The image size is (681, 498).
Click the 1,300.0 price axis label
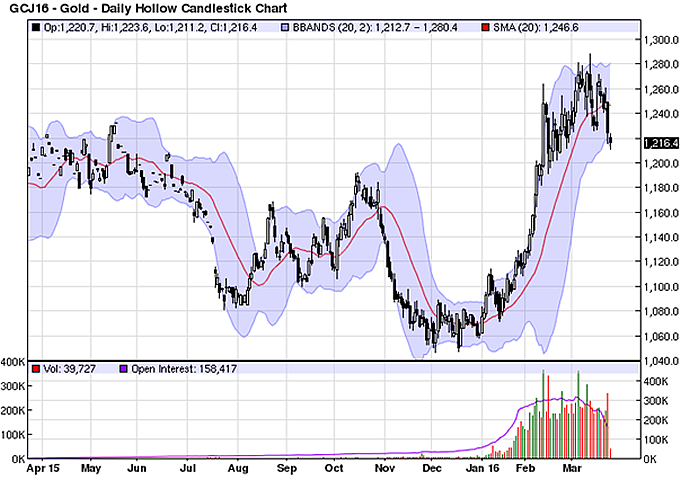(661, 41)
